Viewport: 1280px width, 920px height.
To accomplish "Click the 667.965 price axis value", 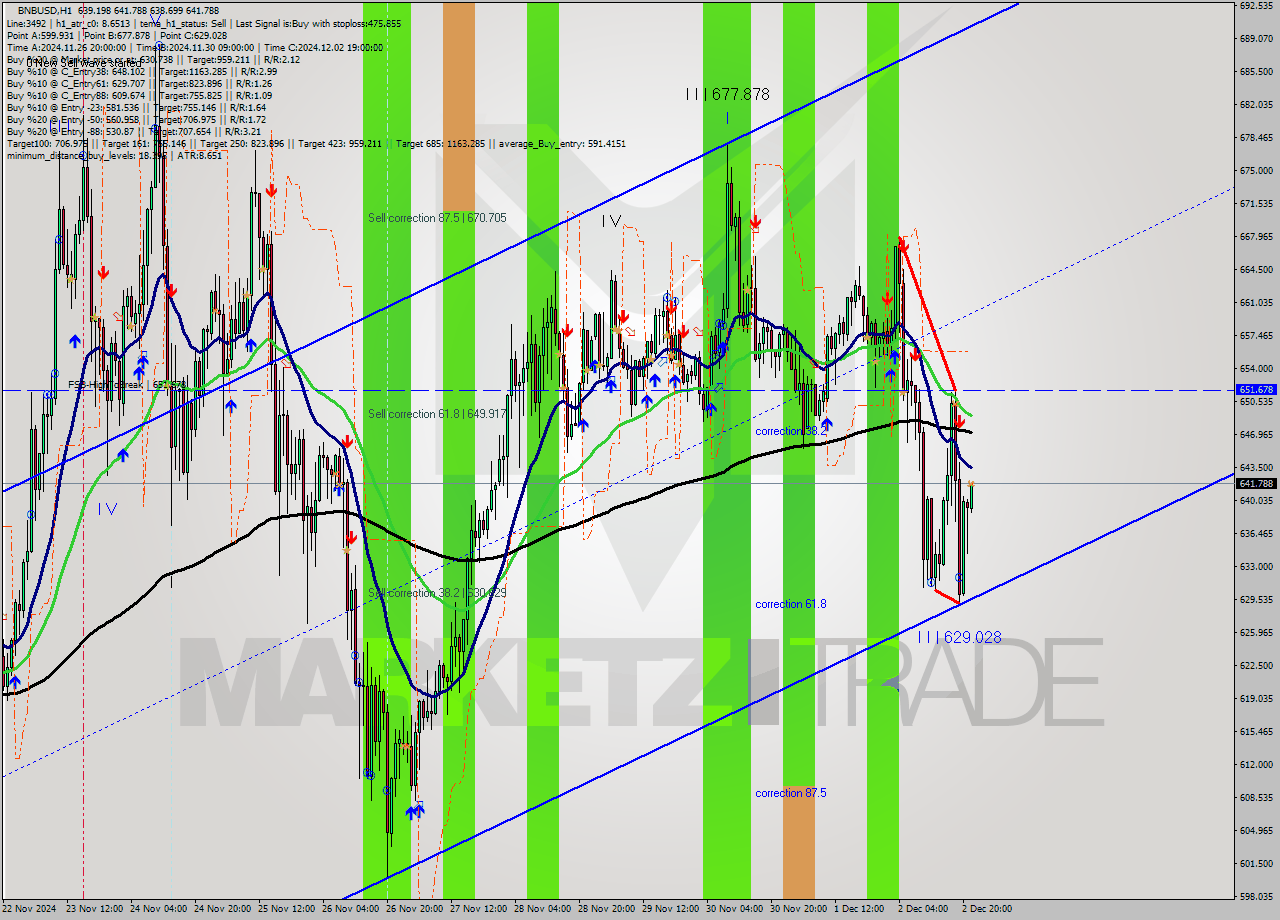I will (x=1256, y=236).
